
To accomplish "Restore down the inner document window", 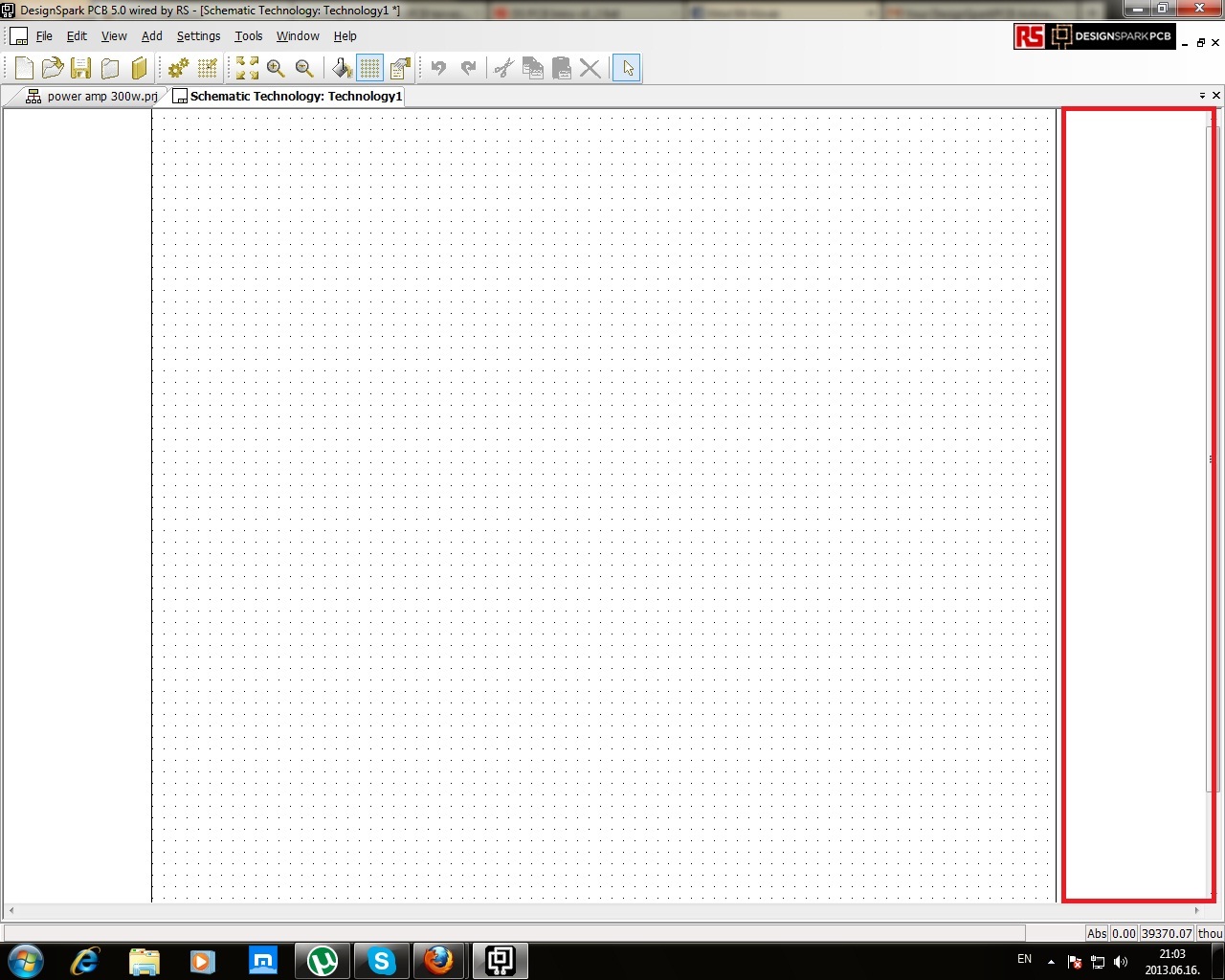I will coord(1201,42).
